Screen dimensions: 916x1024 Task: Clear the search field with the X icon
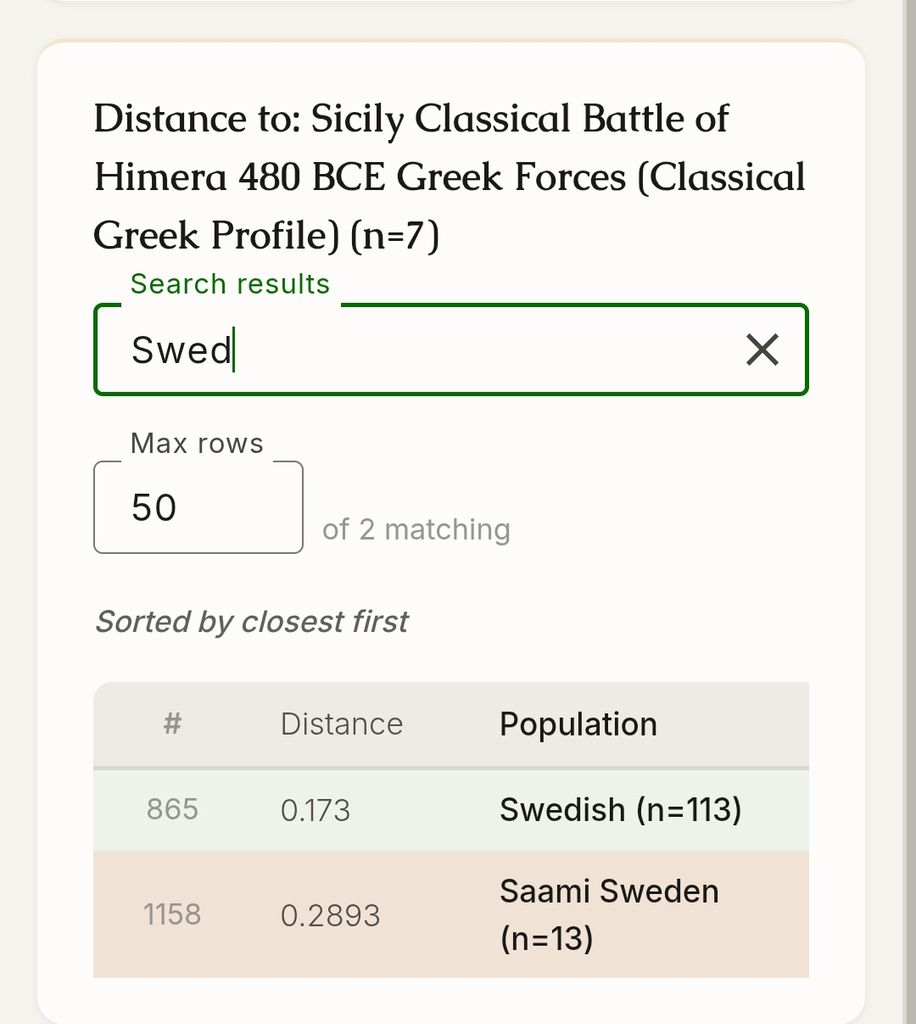click(x=762, y=349)
